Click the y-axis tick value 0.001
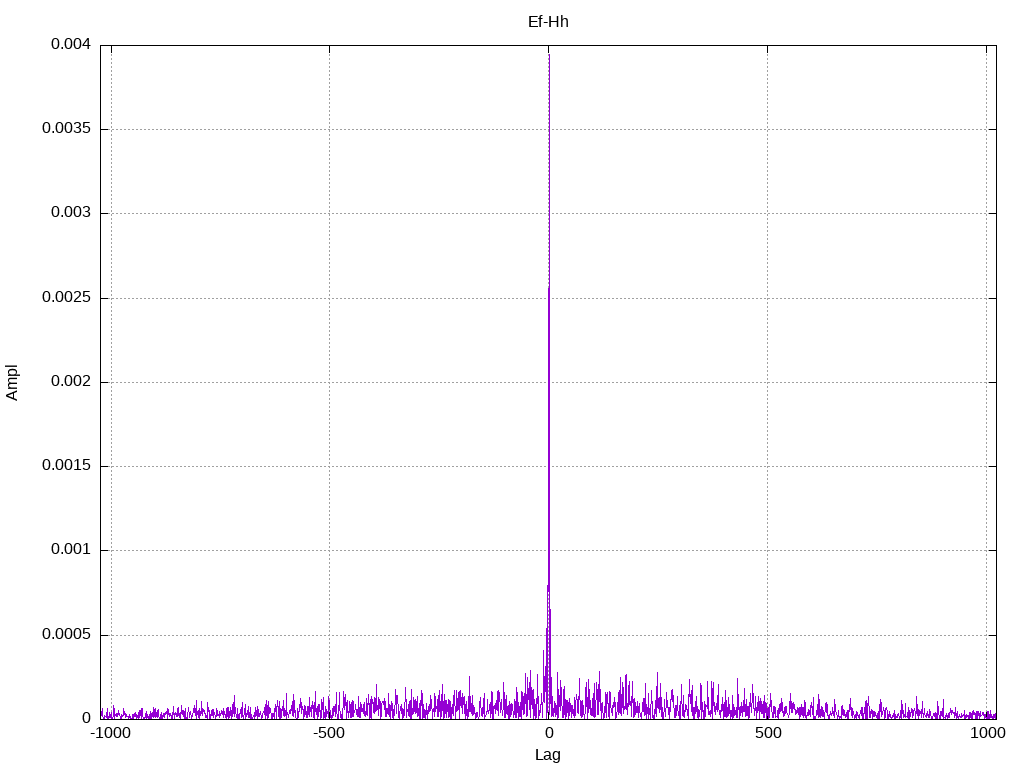Viewport: 1024px width, 768px height. tap(71, 549)
